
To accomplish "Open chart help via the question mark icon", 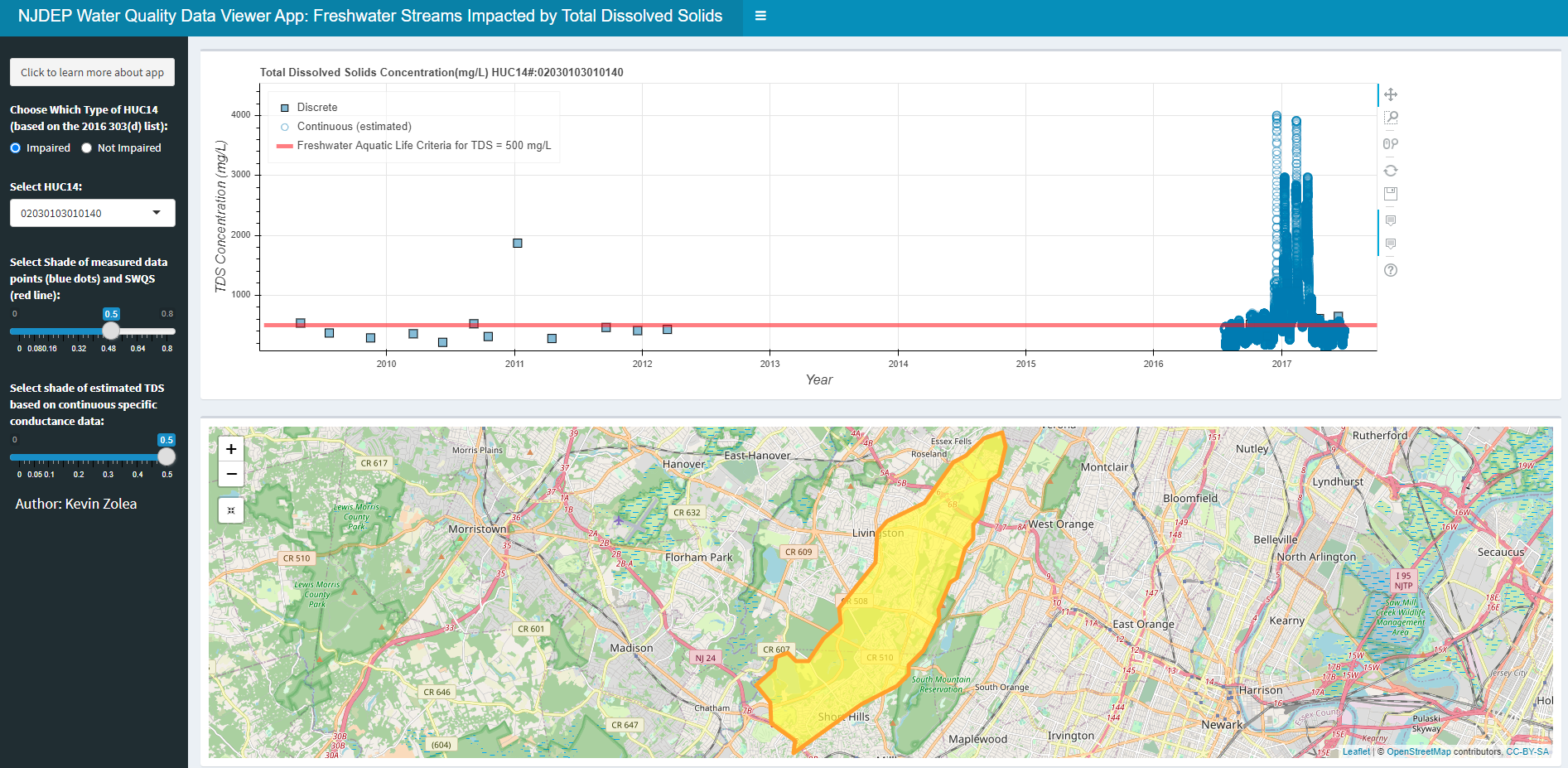I will (x=1390, y=270).
